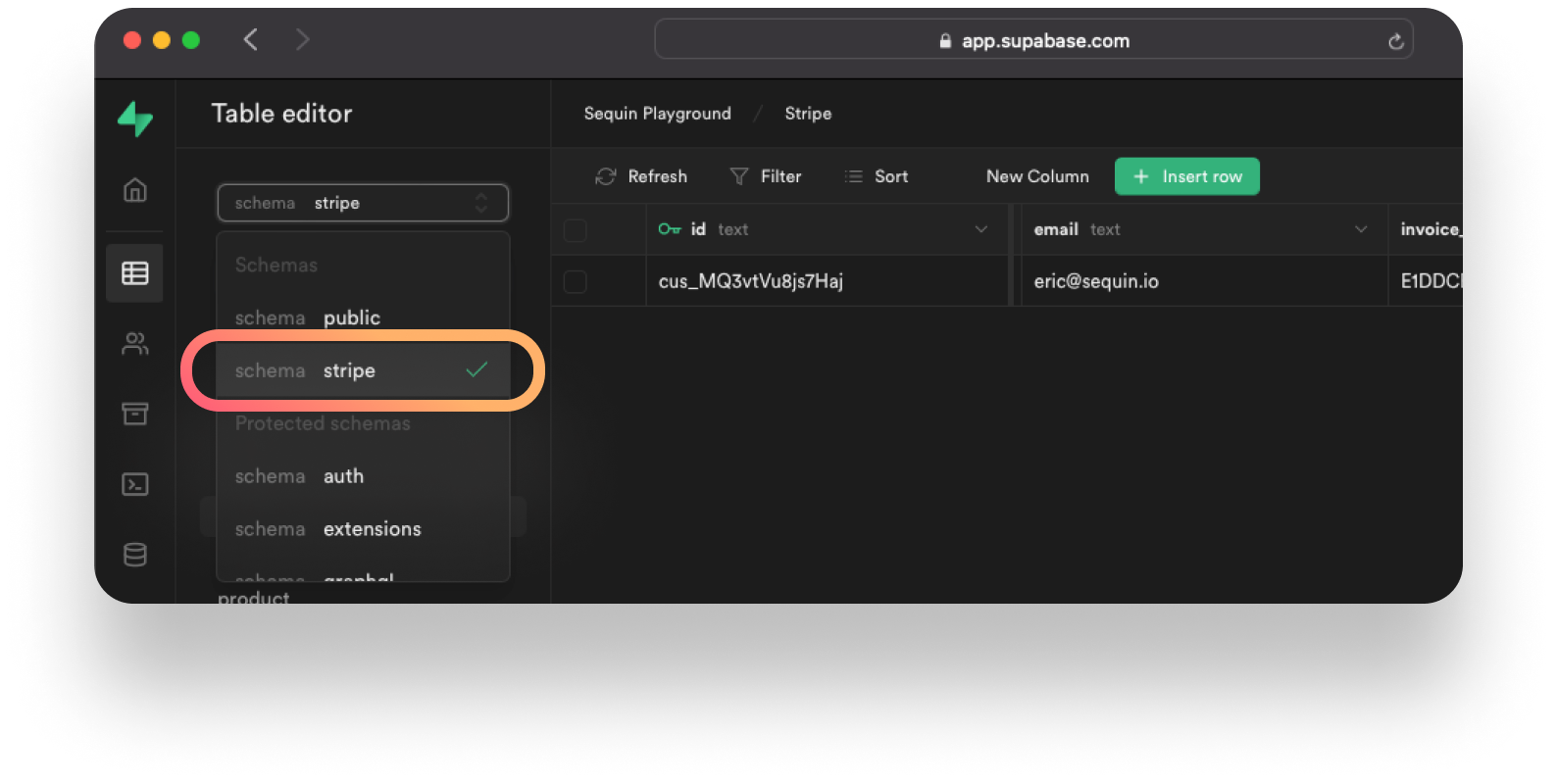The image size is (1557, 784).
Task: Expand the id column header menu chevron
Action: pos(980,229)
